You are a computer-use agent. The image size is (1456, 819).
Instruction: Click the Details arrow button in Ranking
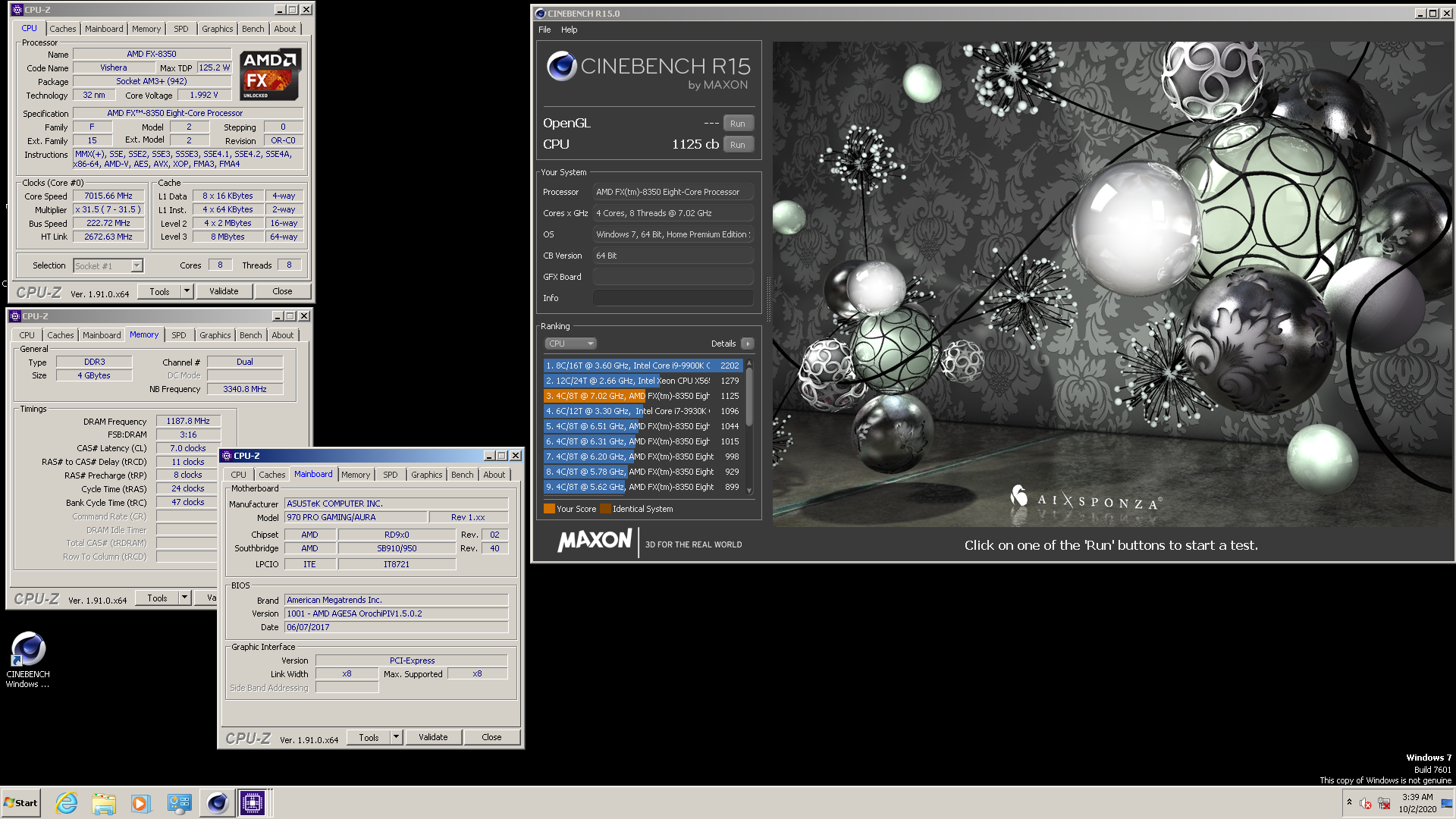coord(748,344)
